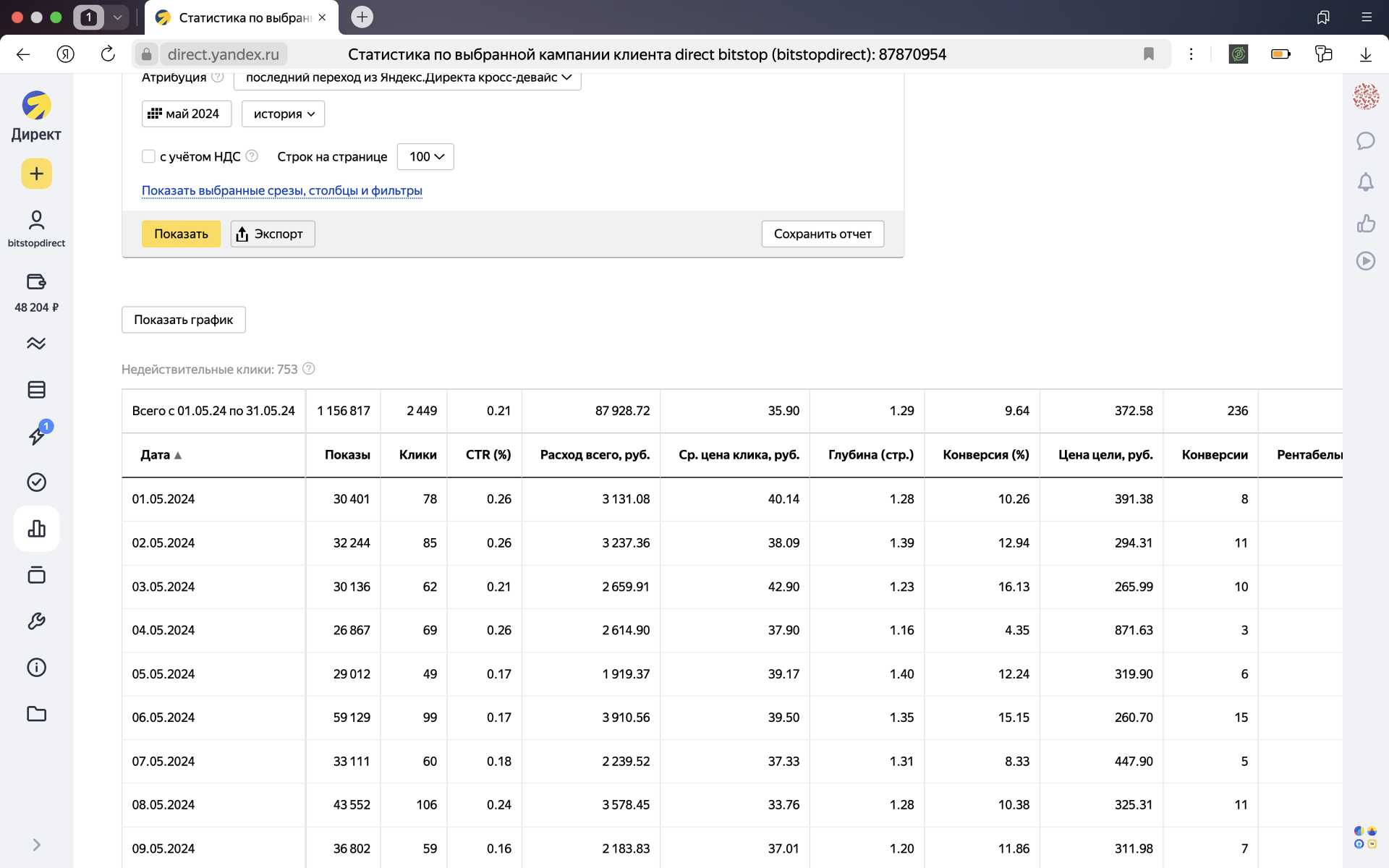This screenshot has height=868, width=1389.
Task: Click the lightning recommendations icon with badge
Action: coord(36,435)
